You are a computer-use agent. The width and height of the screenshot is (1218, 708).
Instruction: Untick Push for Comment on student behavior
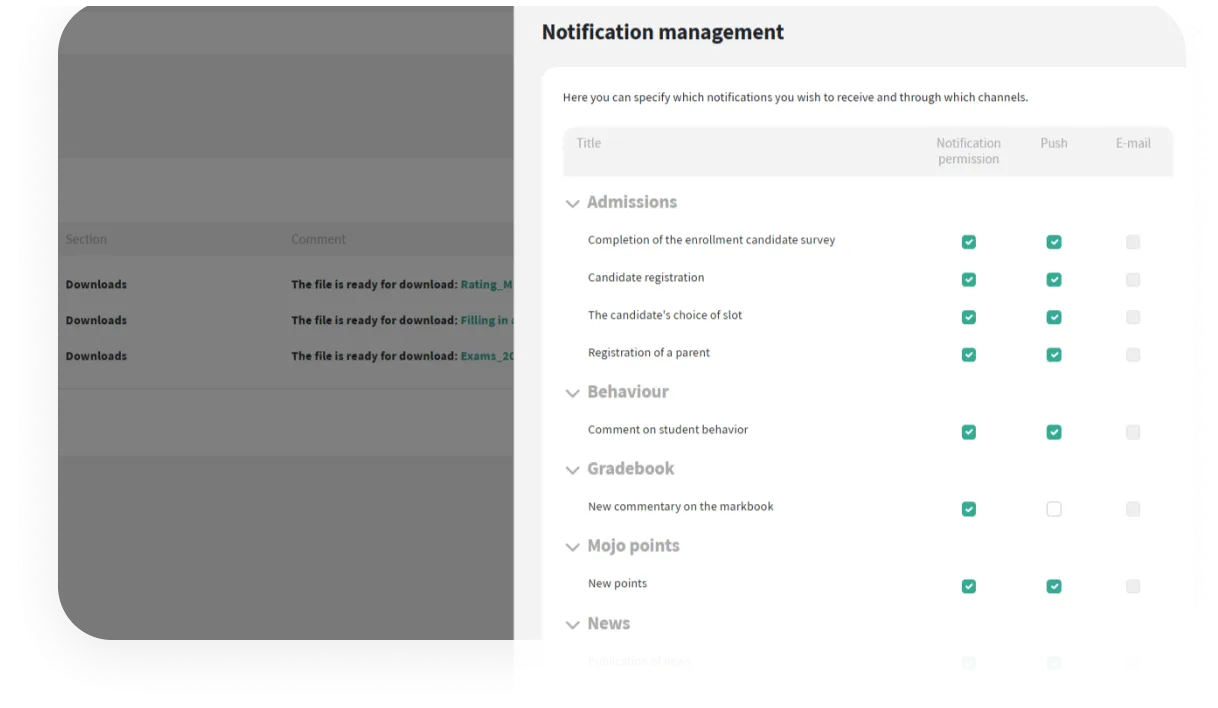[x=1054, y=432]
